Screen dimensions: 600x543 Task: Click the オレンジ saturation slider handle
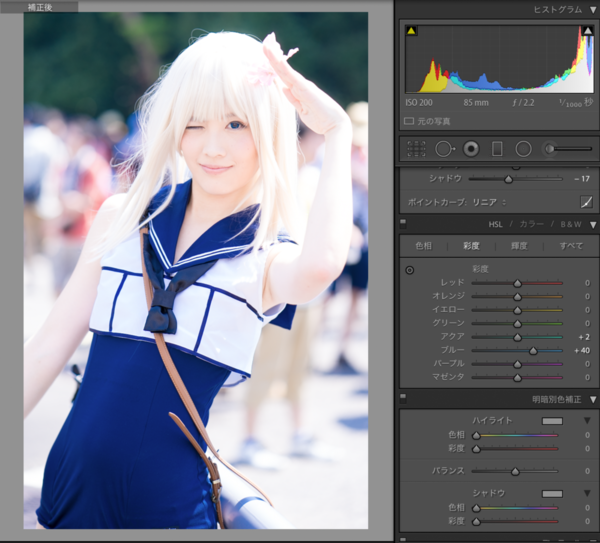(x=517, y=297)
